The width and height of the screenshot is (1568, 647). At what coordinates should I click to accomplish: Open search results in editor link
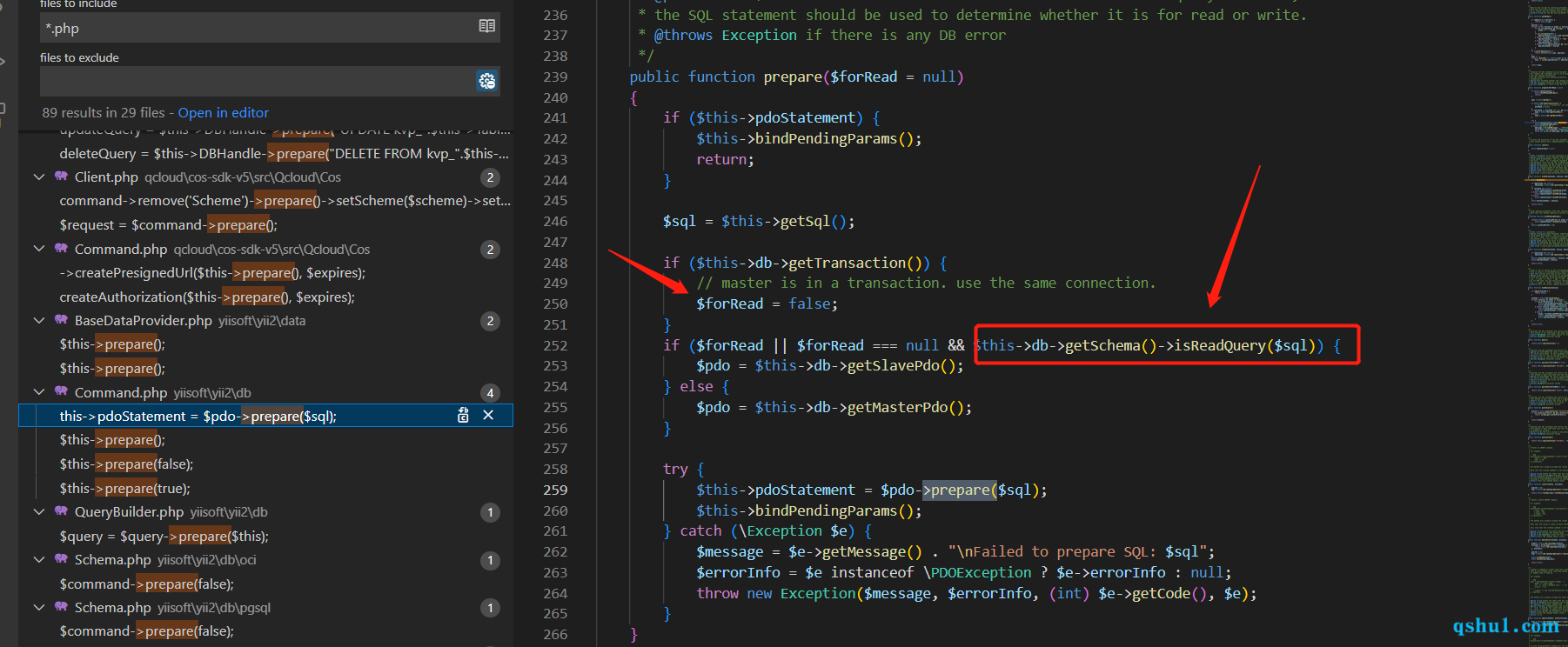[224, 113]
